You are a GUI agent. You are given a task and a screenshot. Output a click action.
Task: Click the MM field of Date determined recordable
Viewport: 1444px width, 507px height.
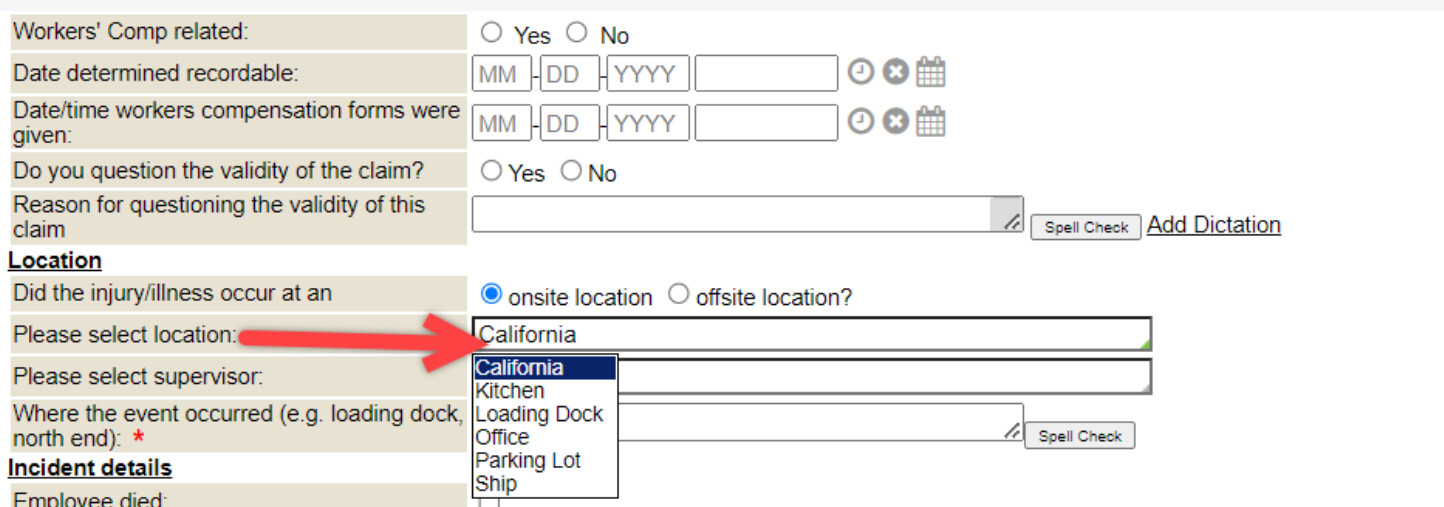pyautogui.click(x=501, y=74)
